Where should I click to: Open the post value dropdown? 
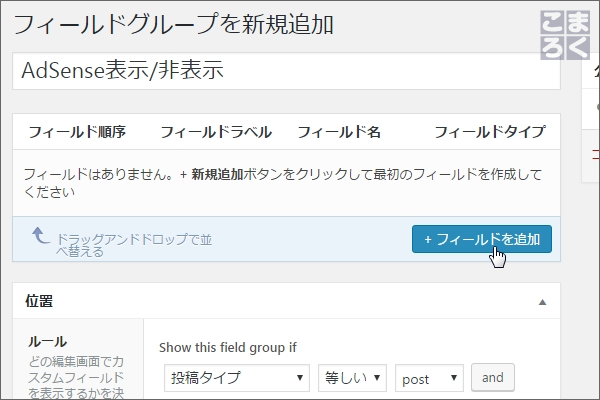429,378
